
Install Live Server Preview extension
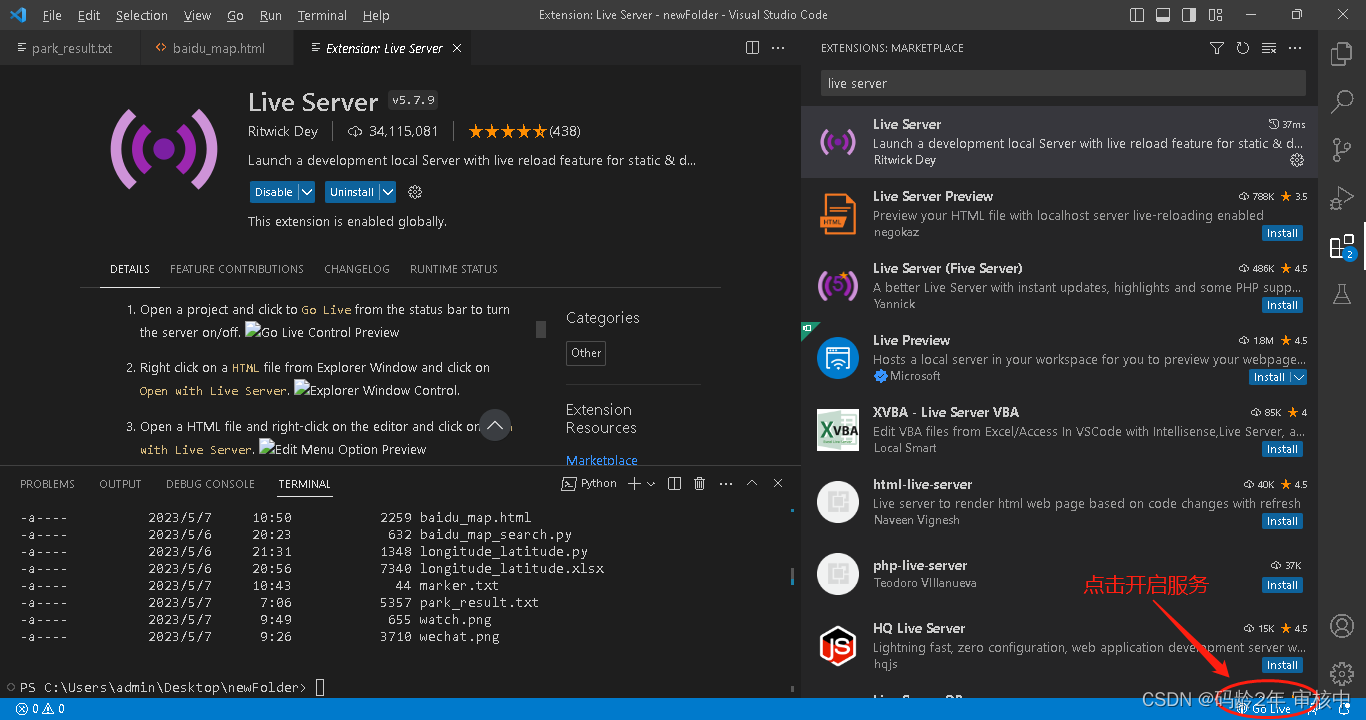(1283, 233)
